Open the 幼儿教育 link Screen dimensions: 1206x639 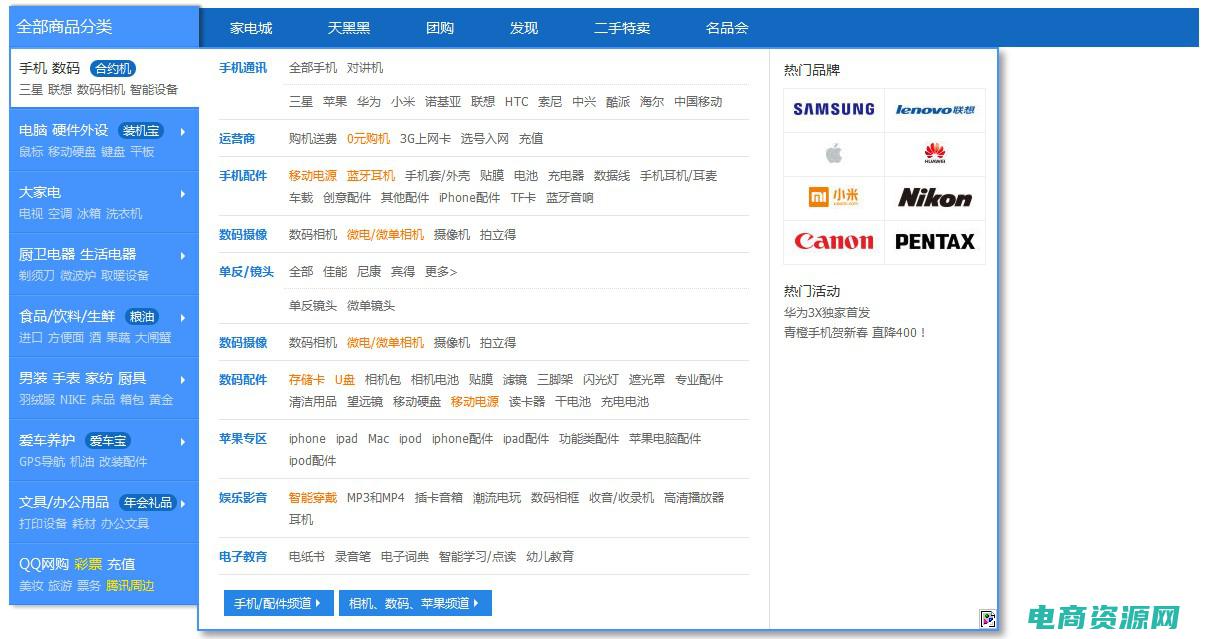point(550,557)
